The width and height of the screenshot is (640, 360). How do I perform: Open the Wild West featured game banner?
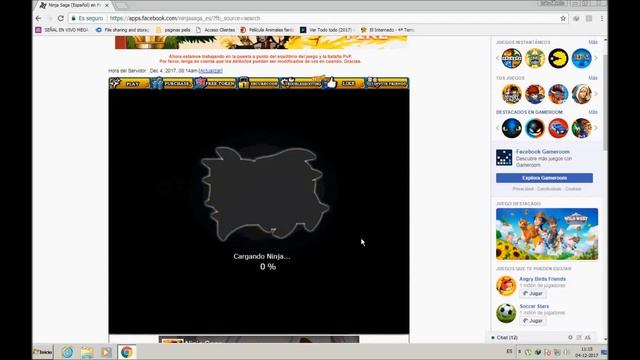point(547,234)
